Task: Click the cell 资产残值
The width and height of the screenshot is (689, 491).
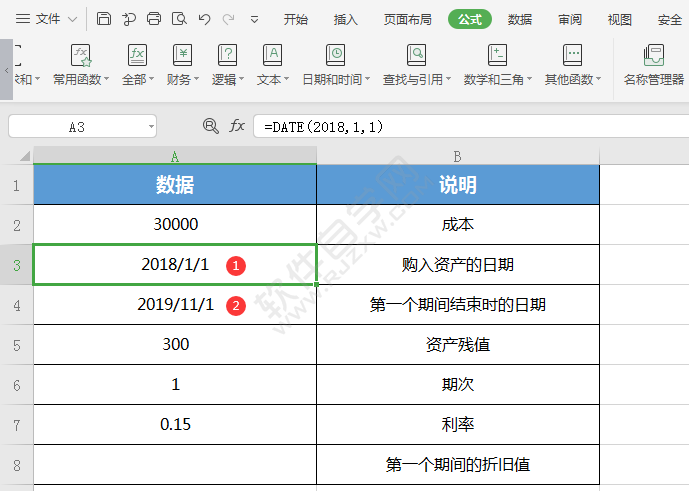Action: [458, 345]
